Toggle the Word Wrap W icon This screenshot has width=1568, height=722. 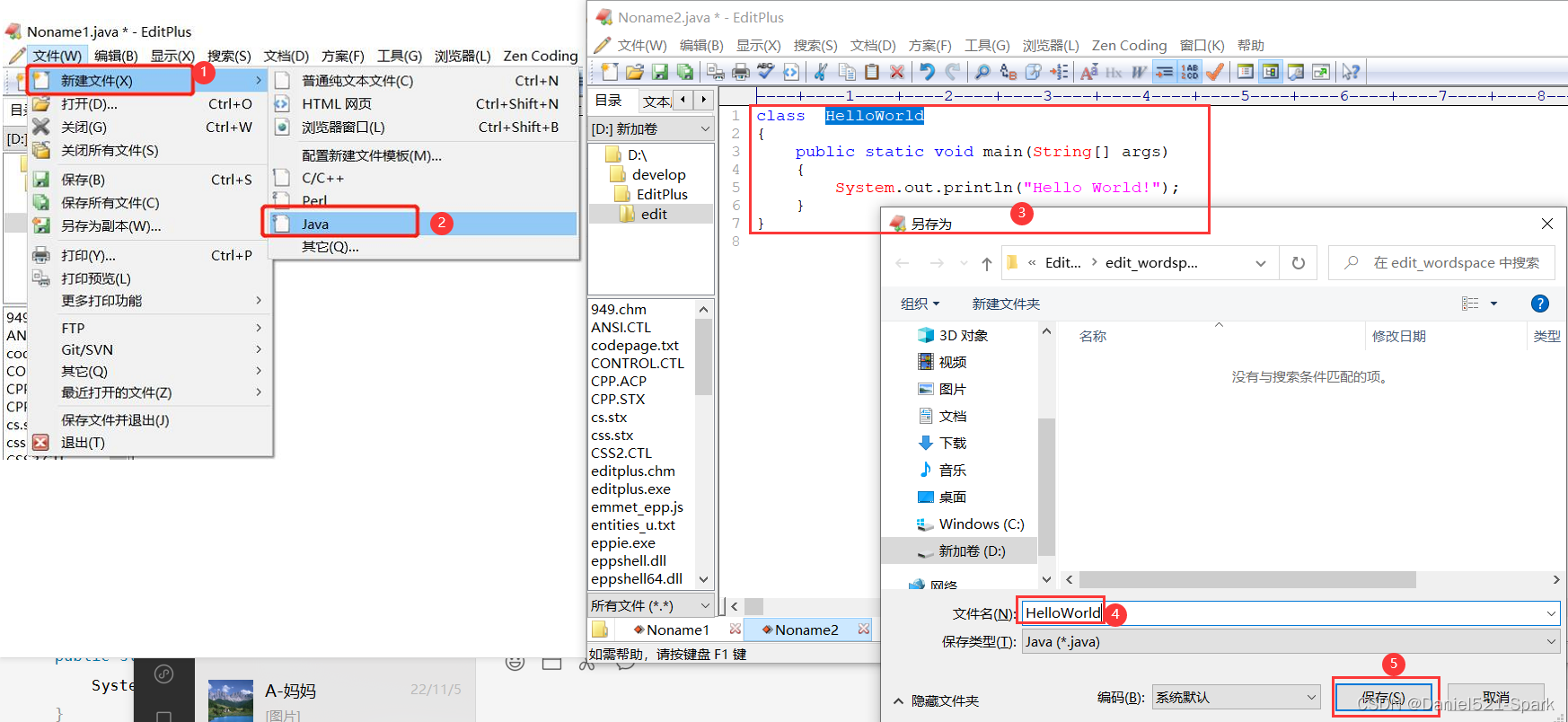click(1140, 72)
